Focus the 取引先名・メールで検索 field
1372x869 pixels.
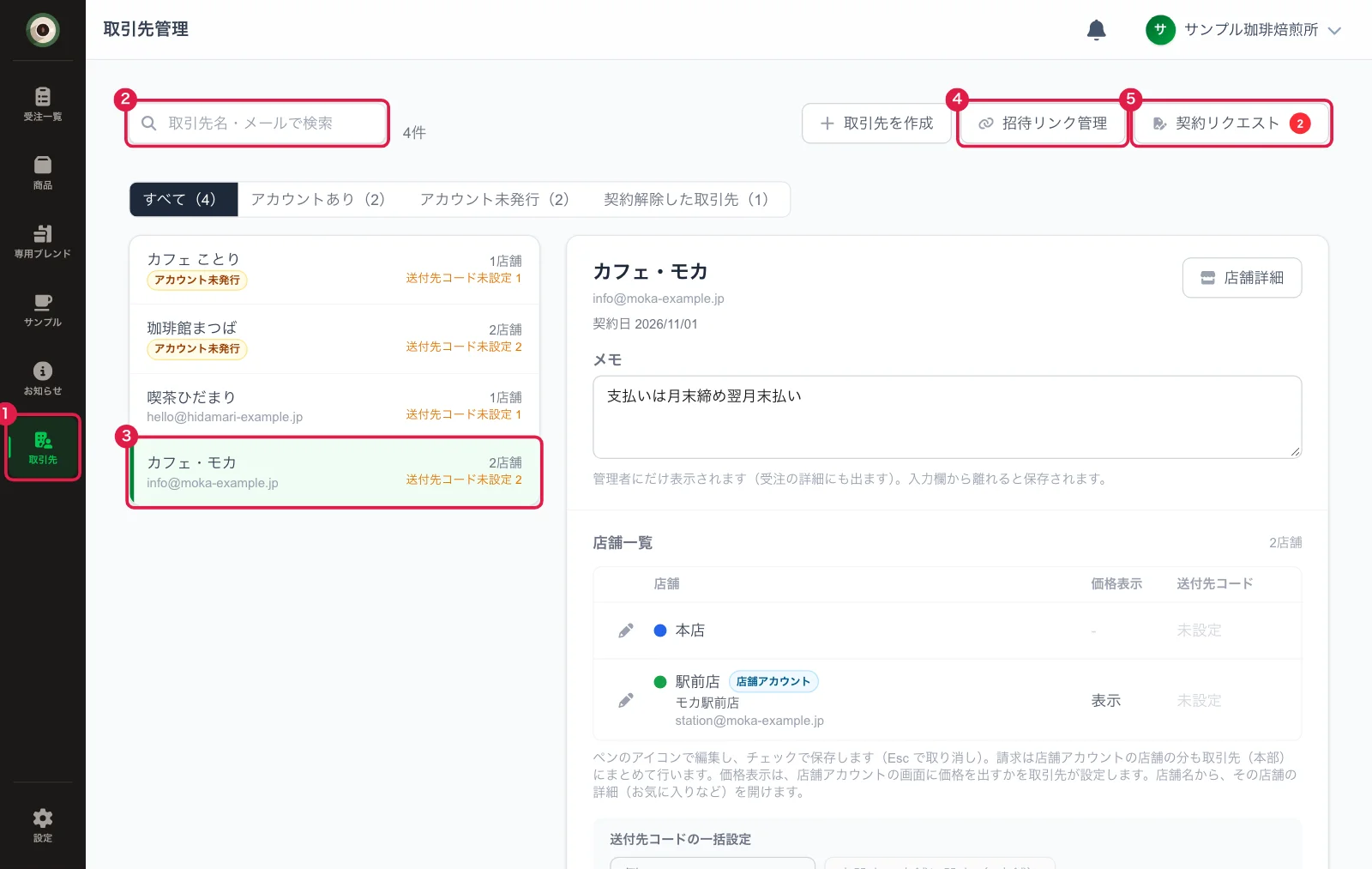point(257,124)
